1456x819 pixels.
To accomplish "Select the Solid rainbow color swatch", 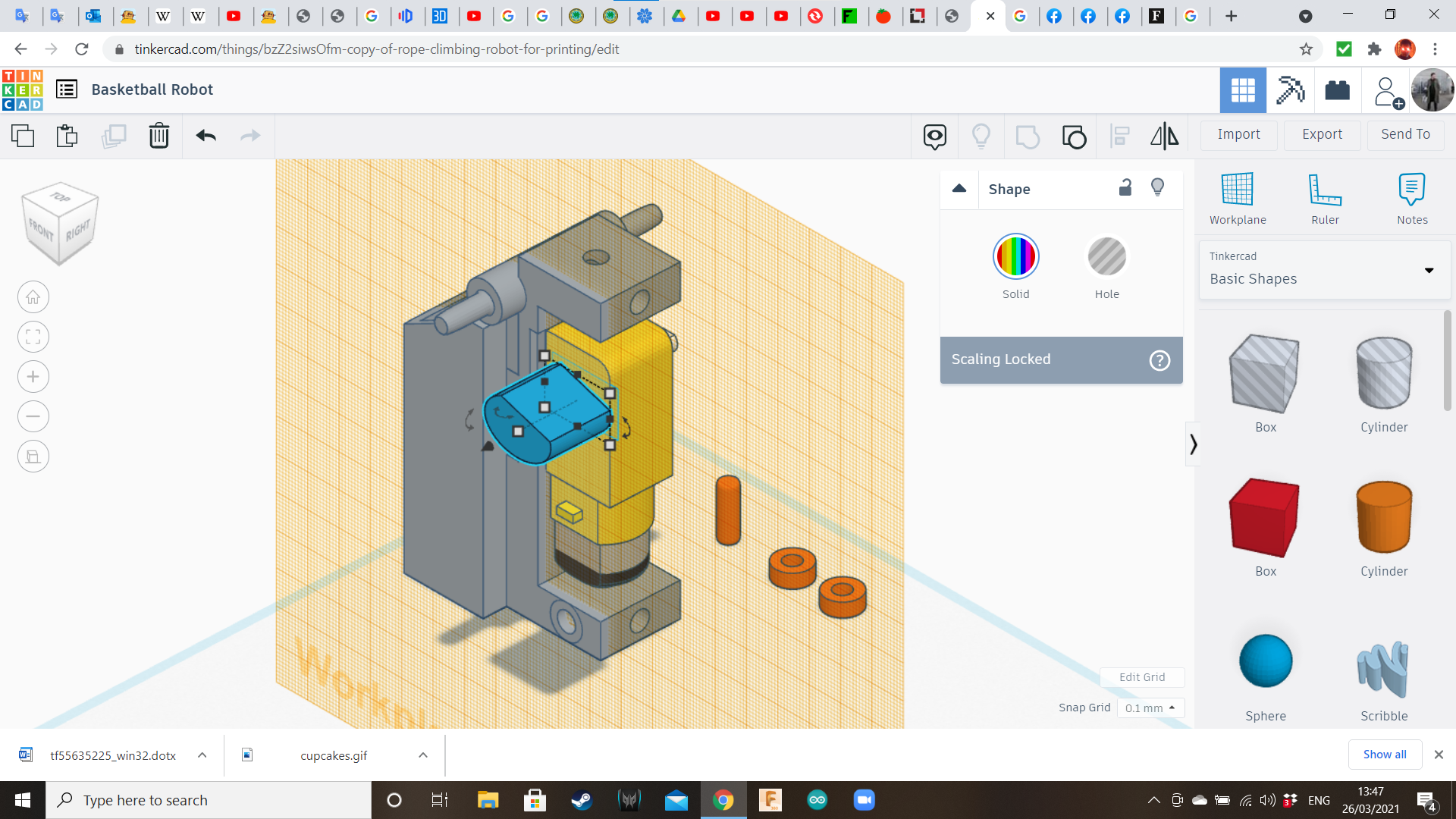I will click(1015, 256).
